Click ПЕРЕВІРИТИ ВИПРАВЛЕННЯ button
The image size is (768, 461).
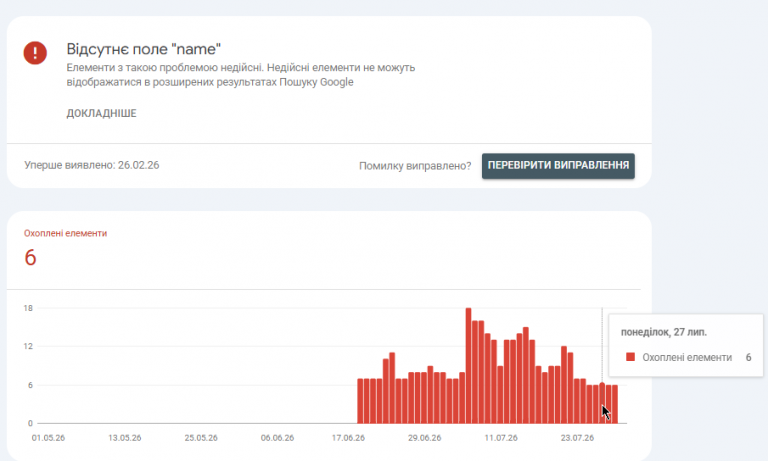coord(558,166)
